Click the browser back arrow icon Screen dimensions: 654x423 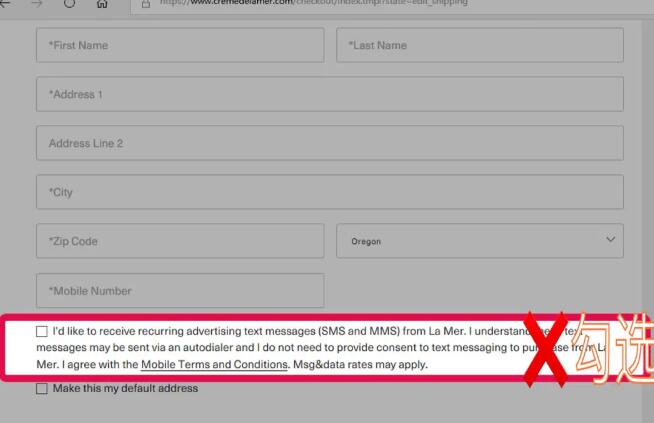coord(4,3)
